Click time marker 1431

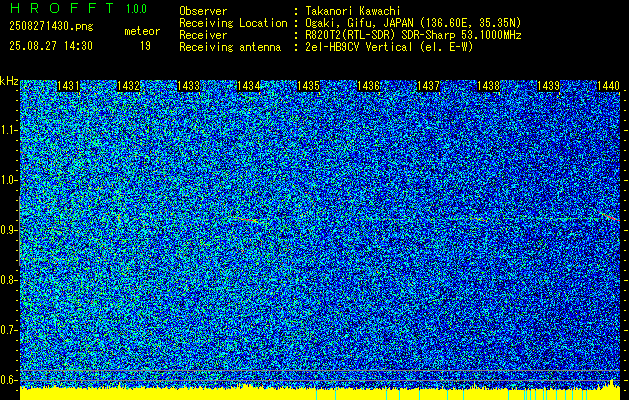click(x=68, y=86)
